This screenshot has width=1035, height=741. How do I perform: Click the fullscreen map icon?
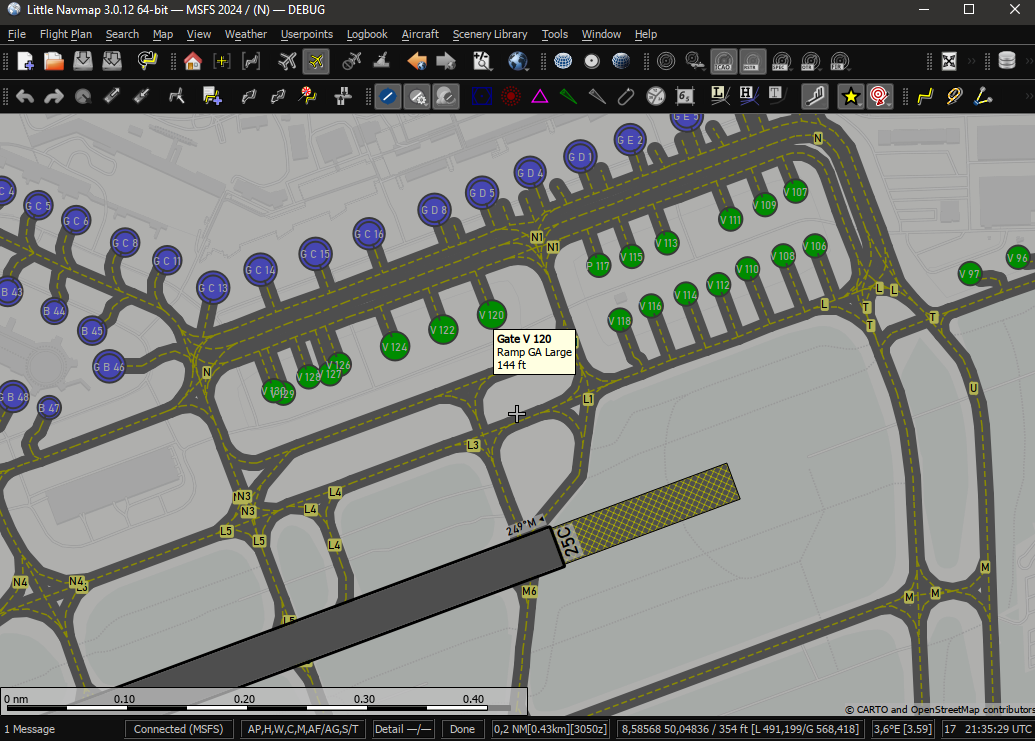[949, 61]
